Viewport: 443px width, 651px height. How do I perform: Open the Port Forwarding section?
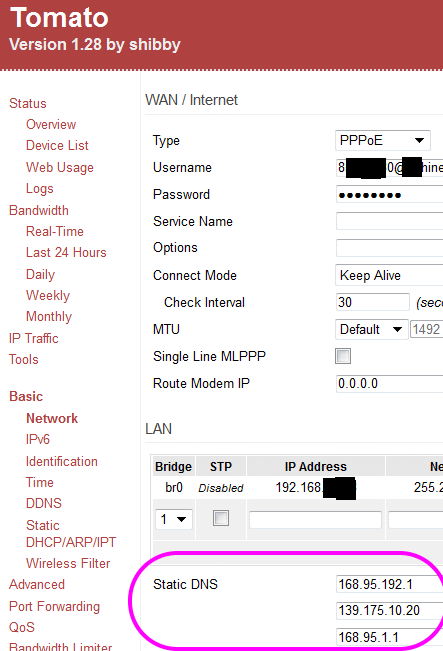click(54, 607)
